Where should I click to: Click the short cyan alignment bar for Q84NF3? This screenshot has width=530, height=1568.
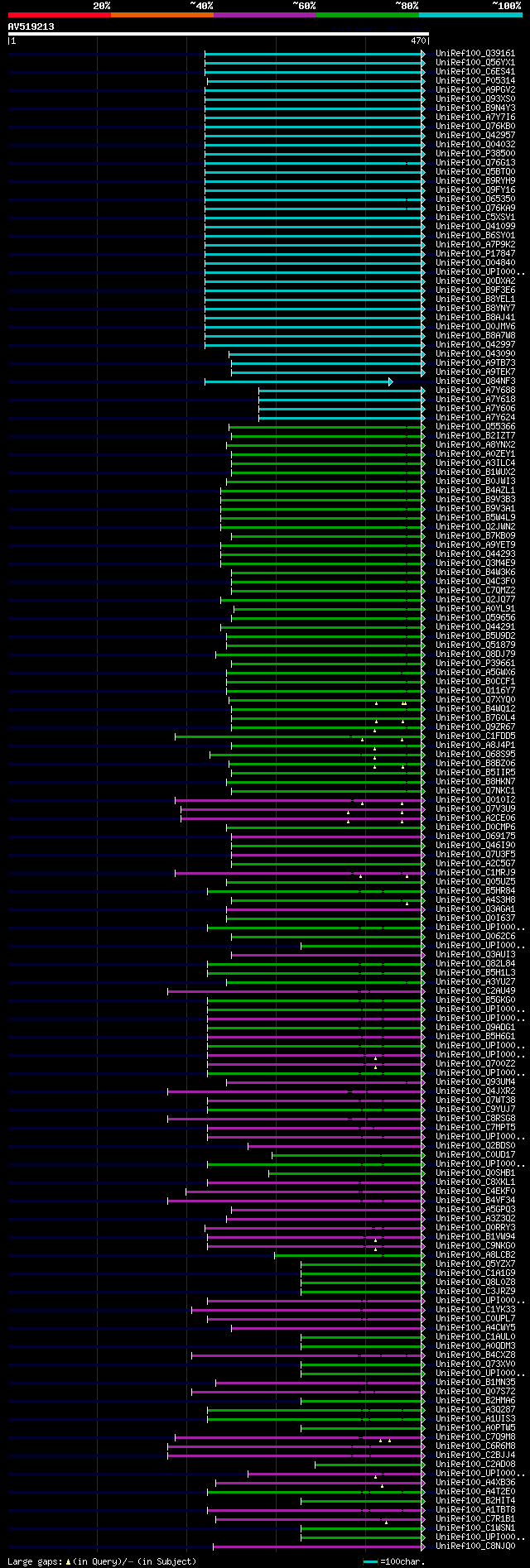(x=298, y=381)
